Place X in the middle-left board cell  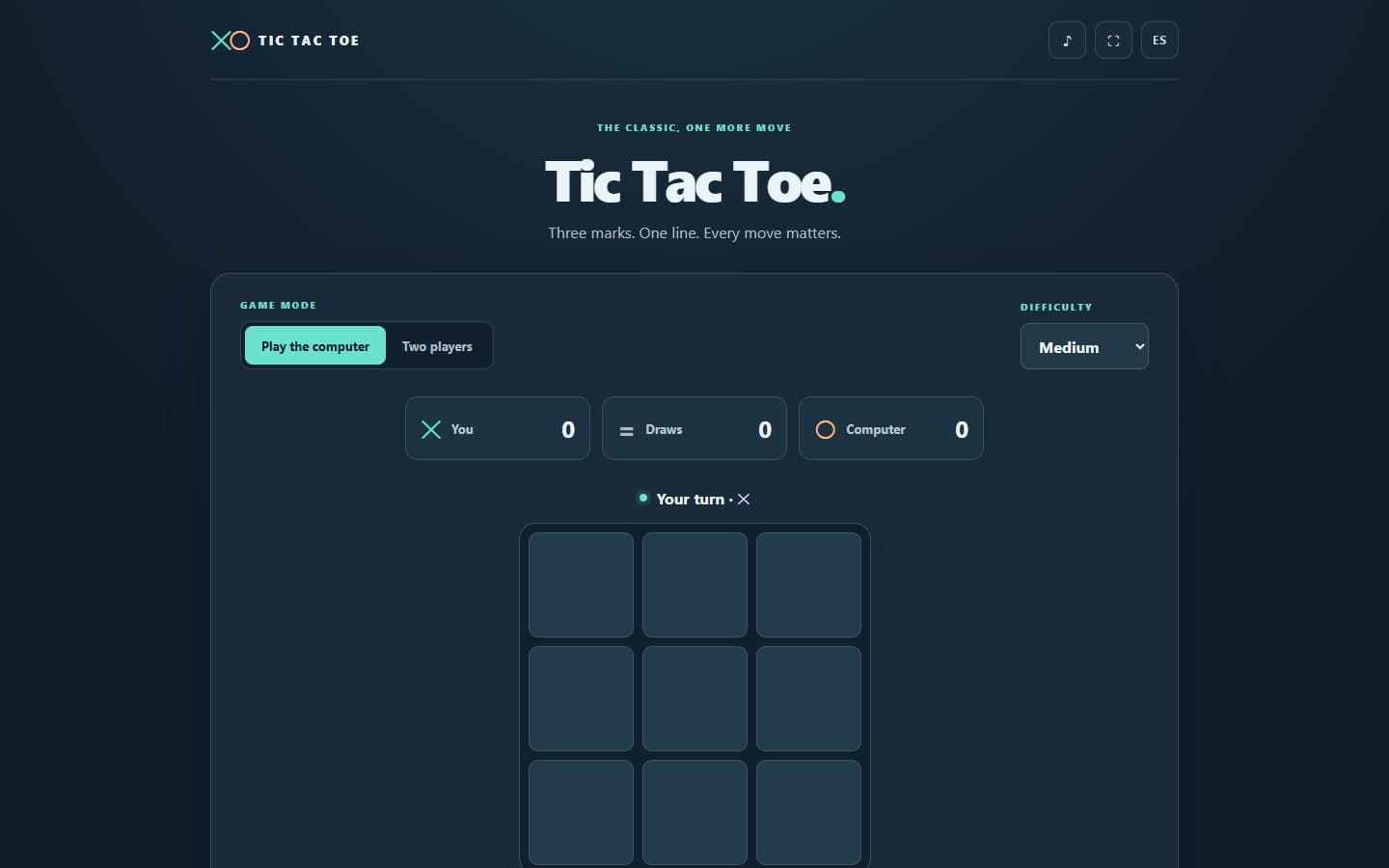(x=581, y=698)
